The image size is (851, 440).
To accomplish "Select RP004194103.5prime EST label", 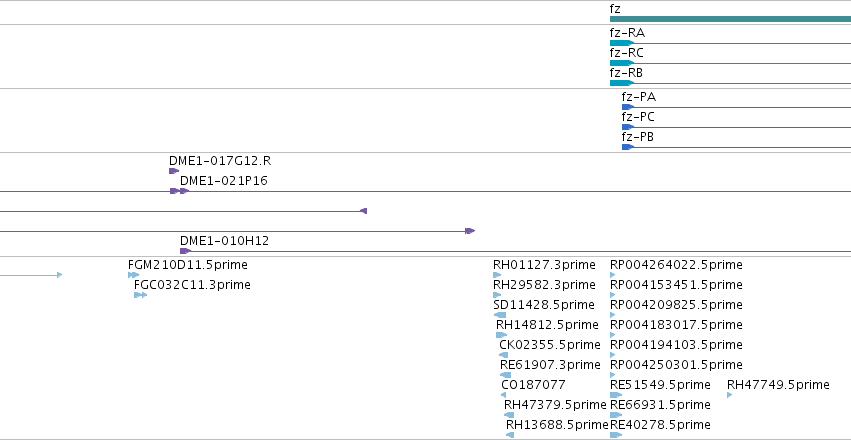I will pyautogui.click(x=676, y=345).
